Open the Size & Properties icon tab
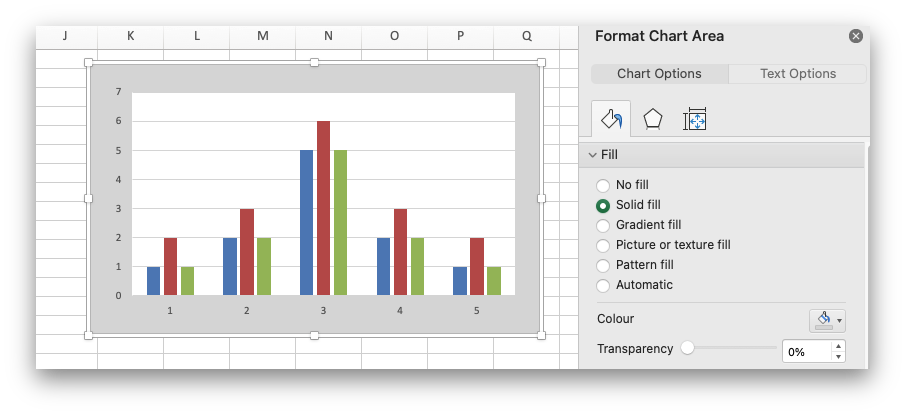This screenshot has width=906, height=415. click(x=695, y=120)
